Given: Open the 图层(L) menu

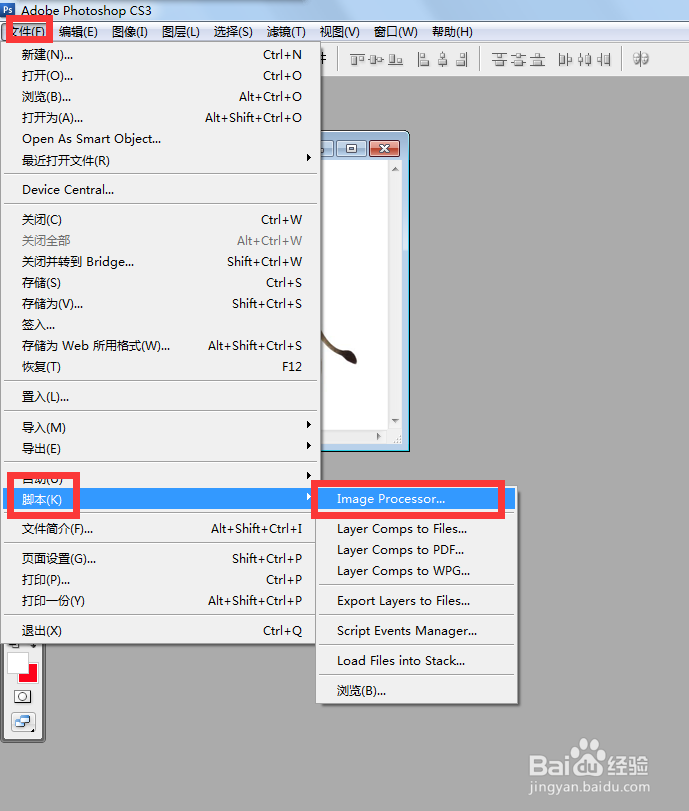Looking at the screenshot, I should [181, 32].
